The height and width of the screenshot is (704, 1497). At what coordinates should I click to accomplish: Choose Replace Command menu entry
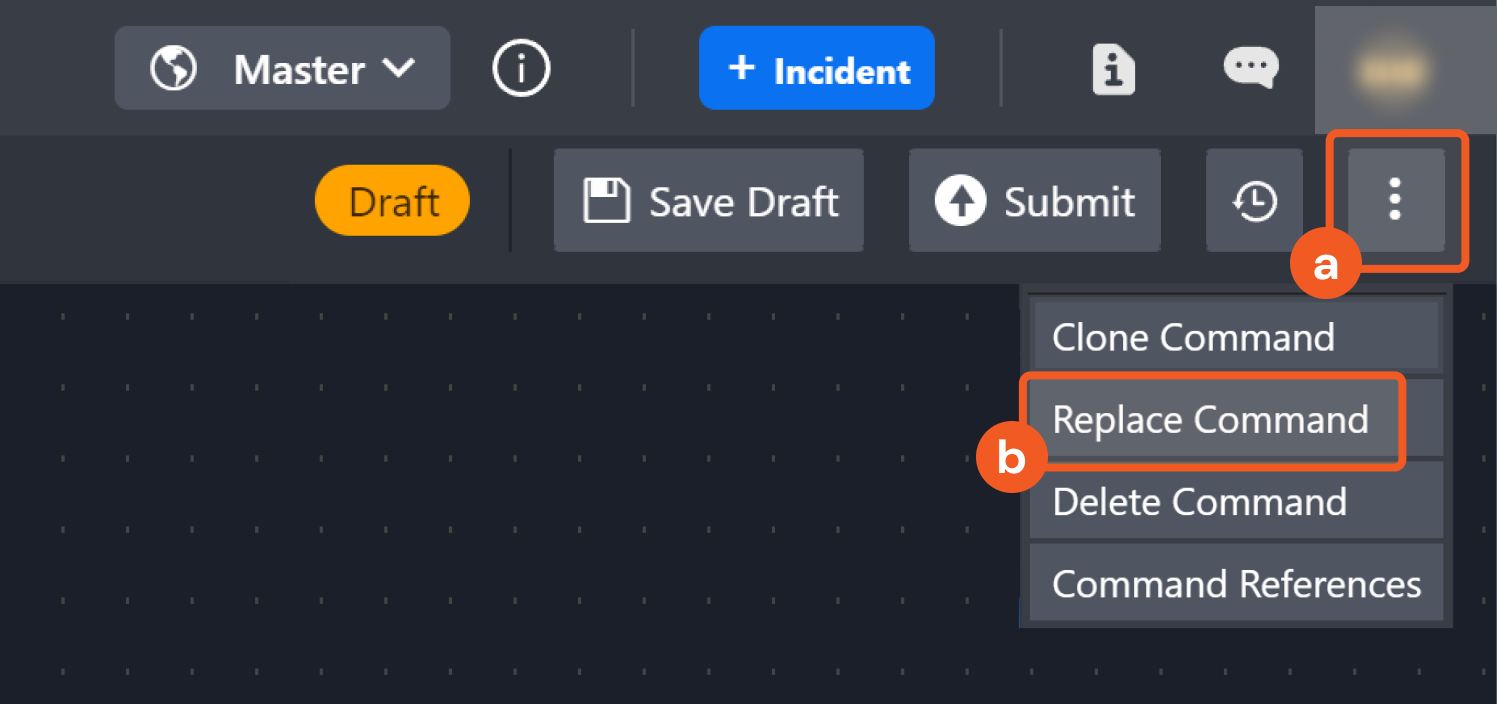coord(1210,419)
